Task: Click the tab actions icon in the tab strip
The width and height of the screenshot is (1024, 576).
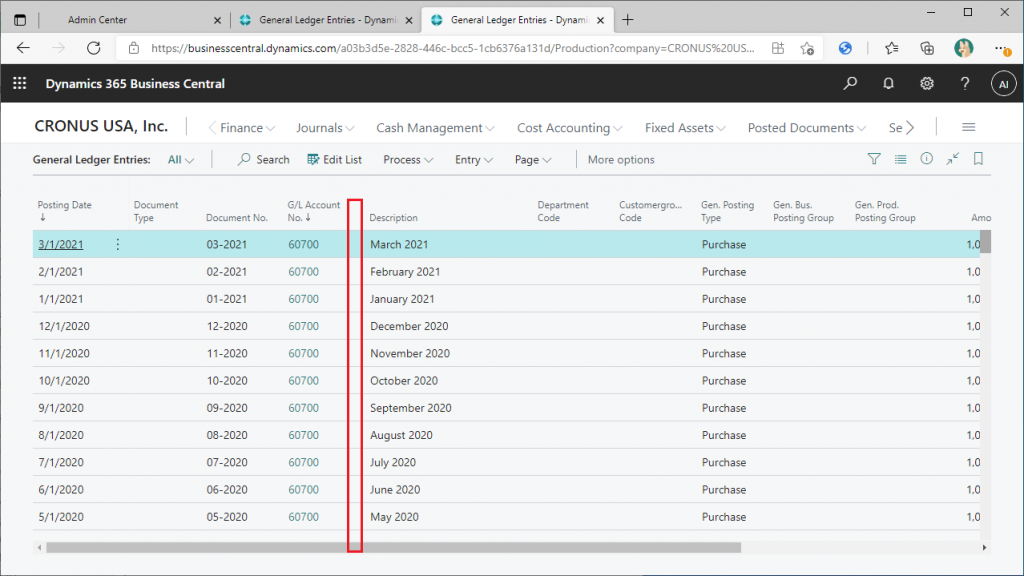Action: [20, 20]
